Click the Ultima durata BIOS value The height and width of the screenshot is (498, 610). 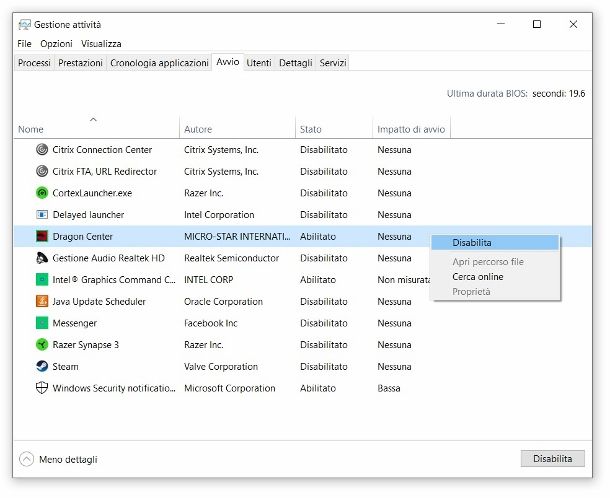point(558,93)
